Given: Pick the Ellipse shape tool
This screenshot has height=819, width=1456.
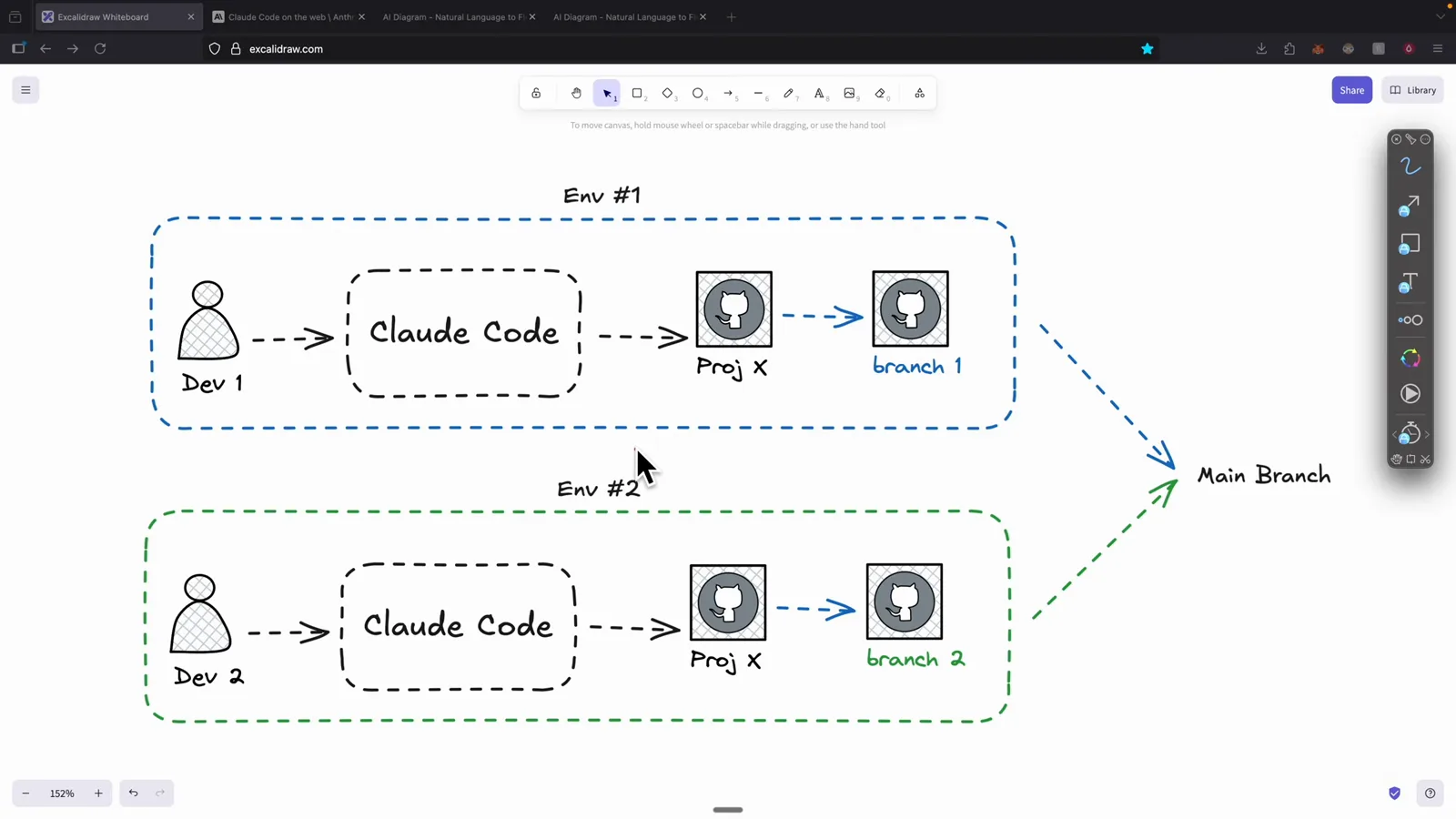Looking at the screenshot, I should (698, 94).
